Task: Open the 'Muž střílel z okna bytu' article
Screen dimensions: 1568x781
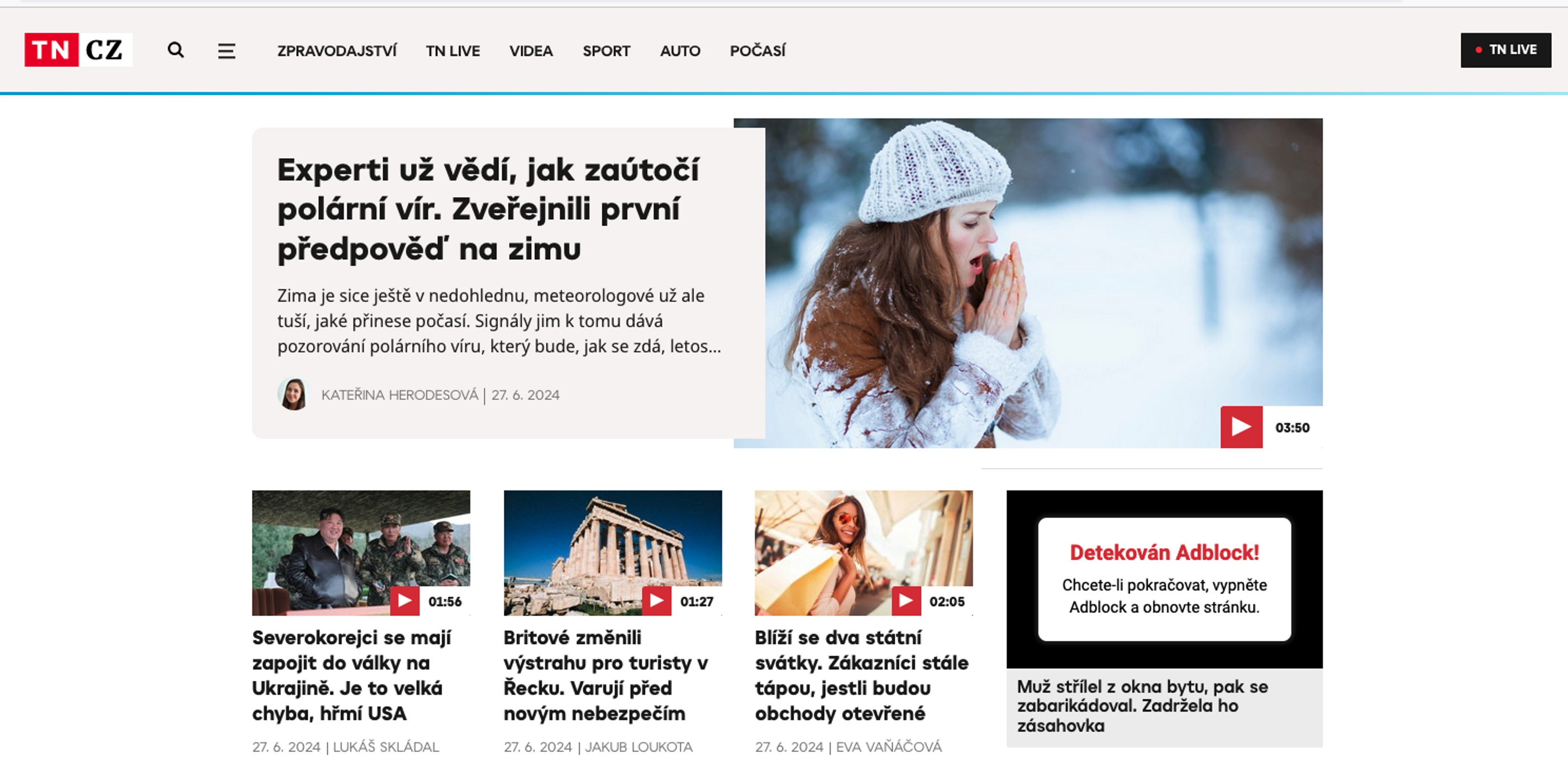Action: click(1142, 706)
